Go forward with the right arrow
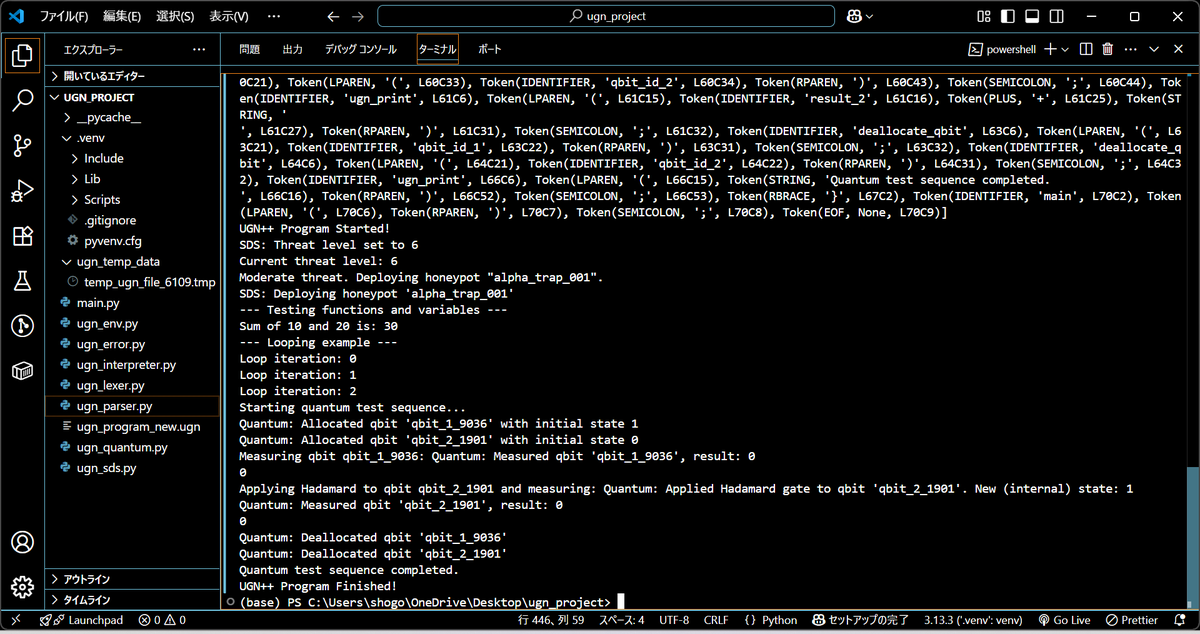The image size is (1200, 634). [359, 16]
